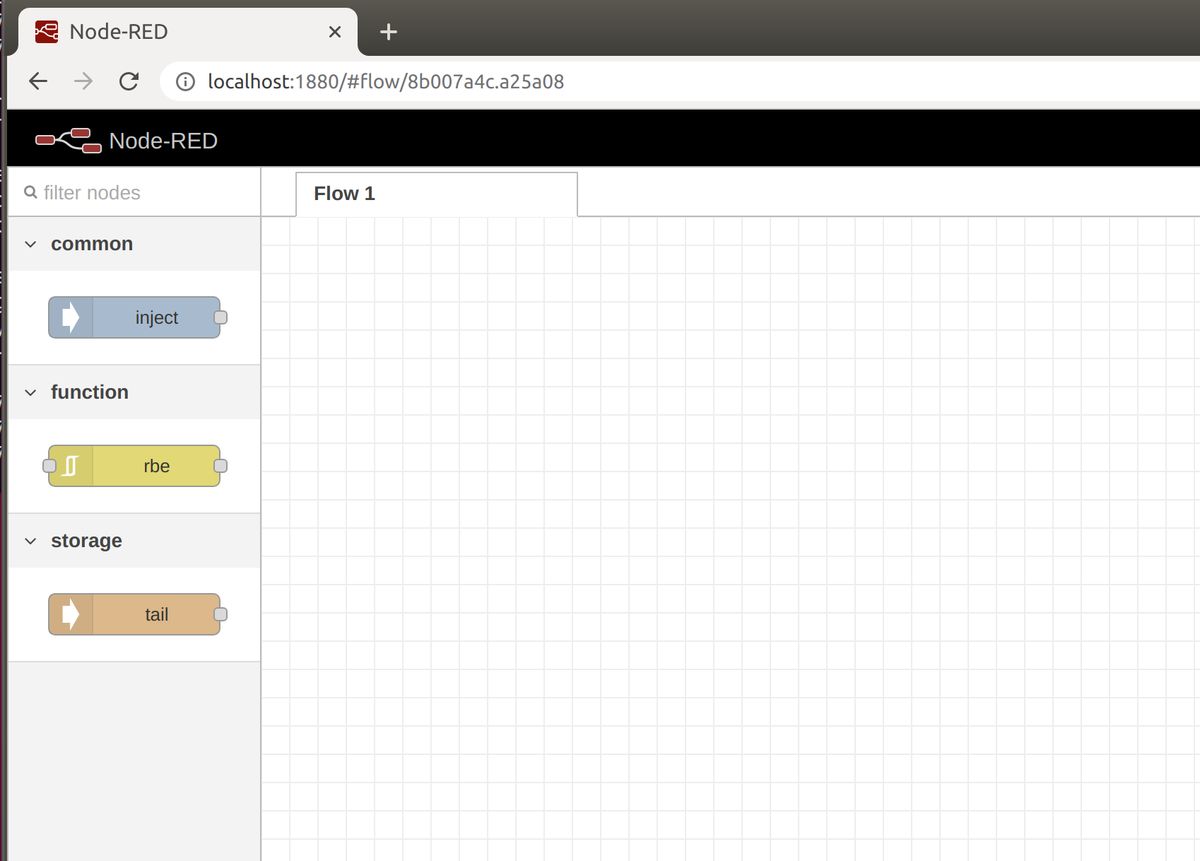Viewport: 1200px width, 861px height.
Task: Close the Node-RED browser tab
Action: [x=336, y=32]
